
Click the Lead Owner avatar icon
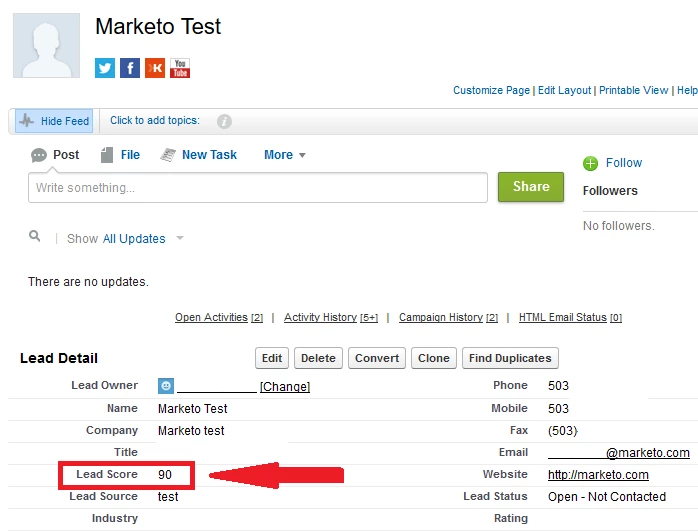pos(166,386)
